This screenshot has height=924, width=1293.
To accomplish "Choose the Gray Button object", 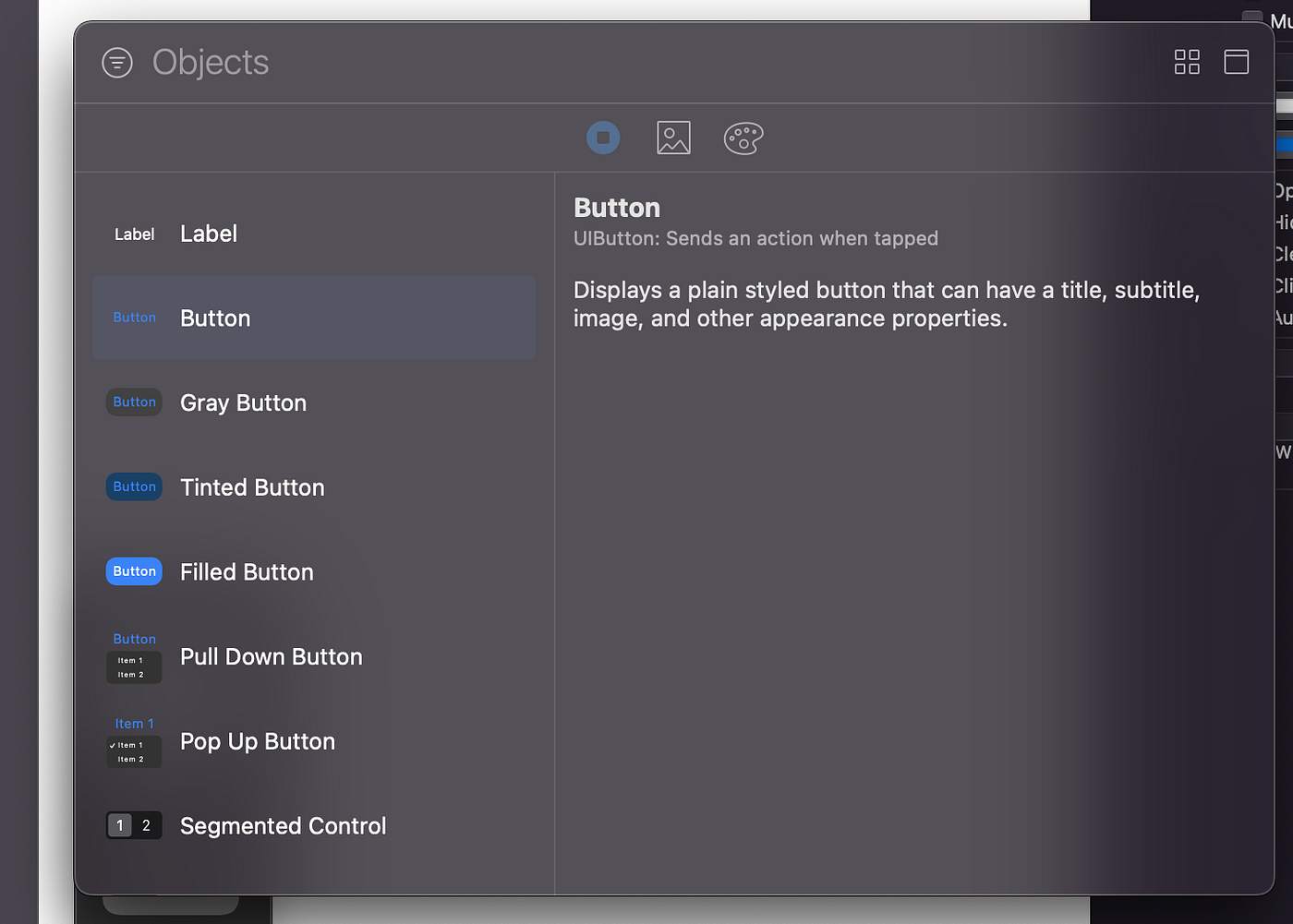I will tap(277, 402).
